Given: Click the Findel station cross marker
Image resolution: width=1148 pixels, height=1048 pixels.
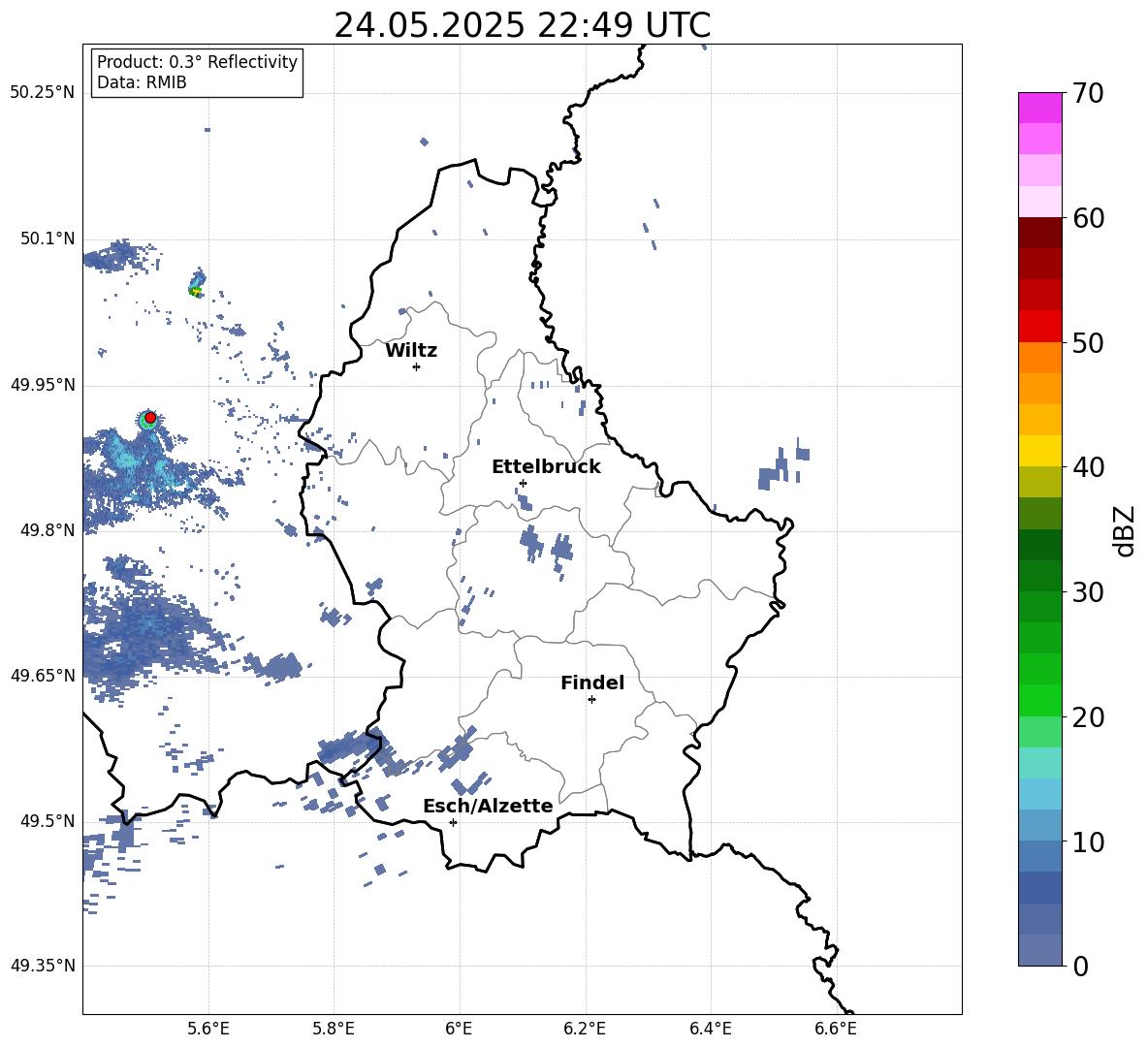Looking at the screenshot, I should (591, 700).
